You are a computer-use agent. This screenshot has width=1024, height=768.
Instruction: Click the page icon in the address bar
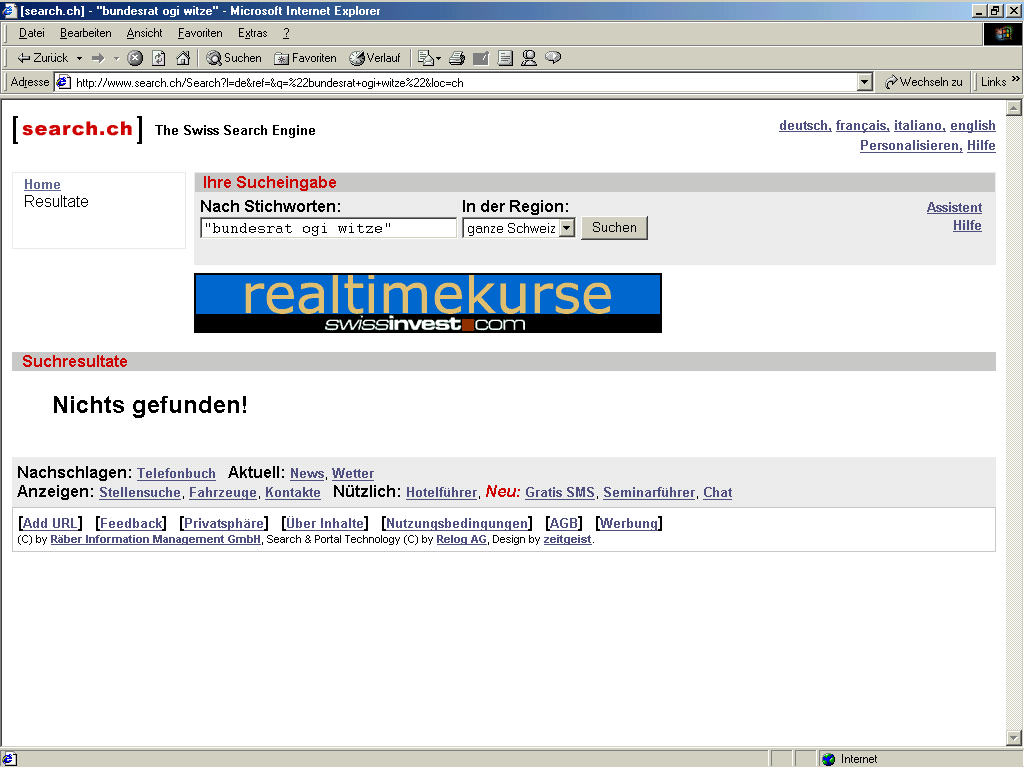pos(63,82)
